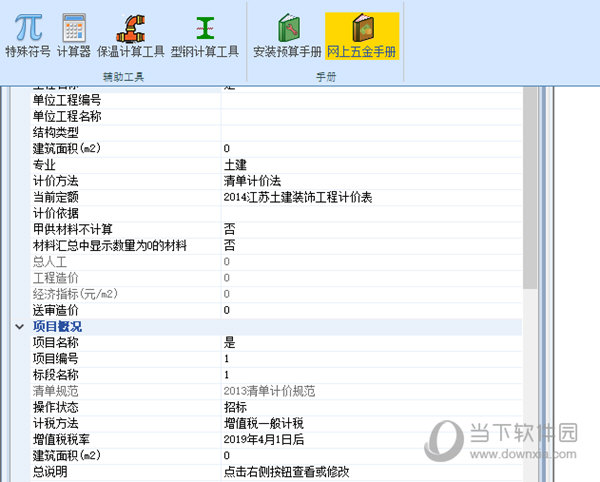
Task: Click the 工程造价 row label
Action: (x=55, y=278)
